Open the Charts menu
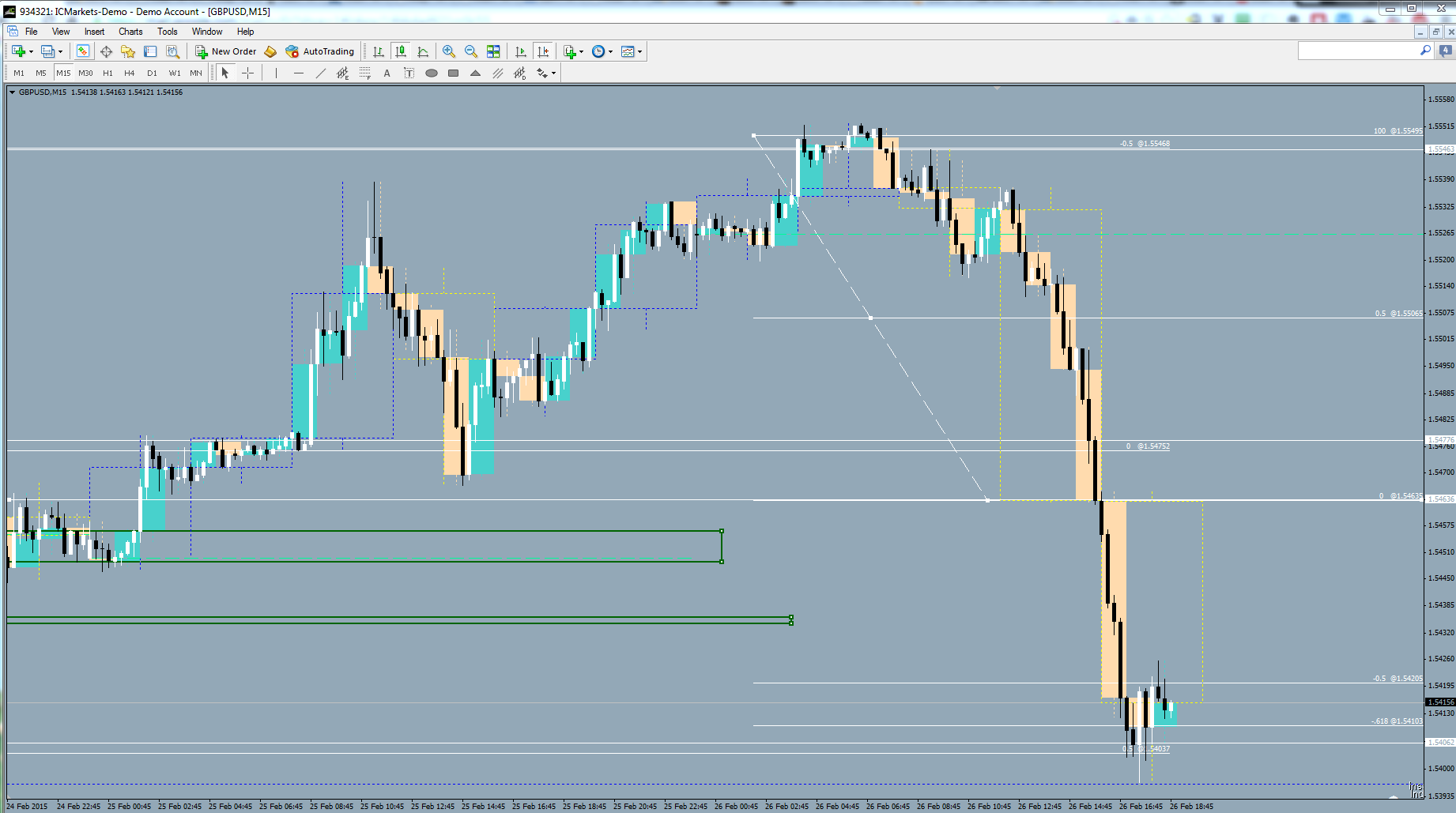The height and width of the screenshot is (813, 1456). click(130, 32)
